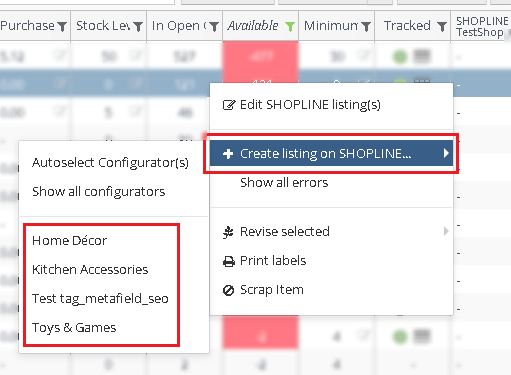
Task: Click grid icon in first row Tracked cell
Action: pos(422,56)
